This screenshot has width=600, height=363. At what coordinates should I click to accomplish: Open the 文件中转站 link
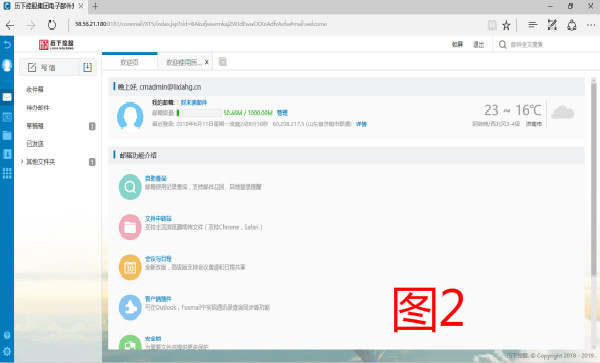point(158,218)
